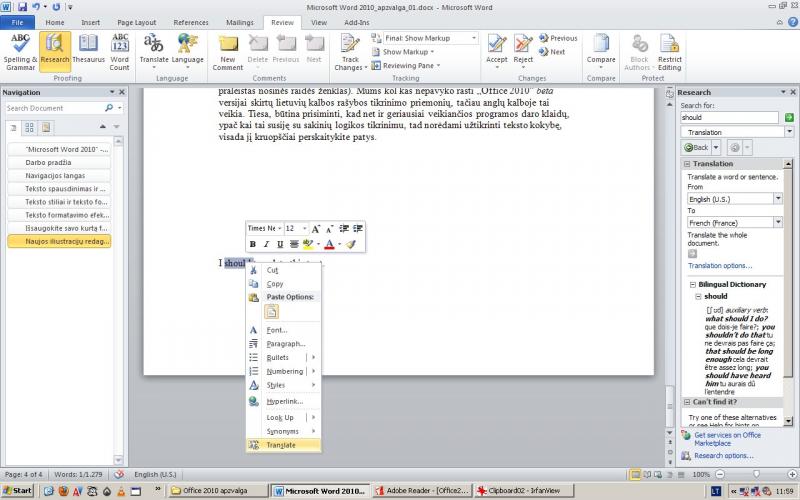
Task: Browse pages tab in Navigation pane
Action: [x=30, y=128]
